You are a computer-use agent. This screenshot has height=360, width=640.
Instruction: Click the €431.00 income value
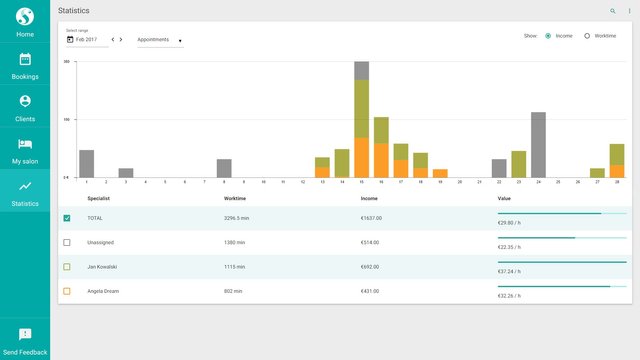tap(370, 291)
